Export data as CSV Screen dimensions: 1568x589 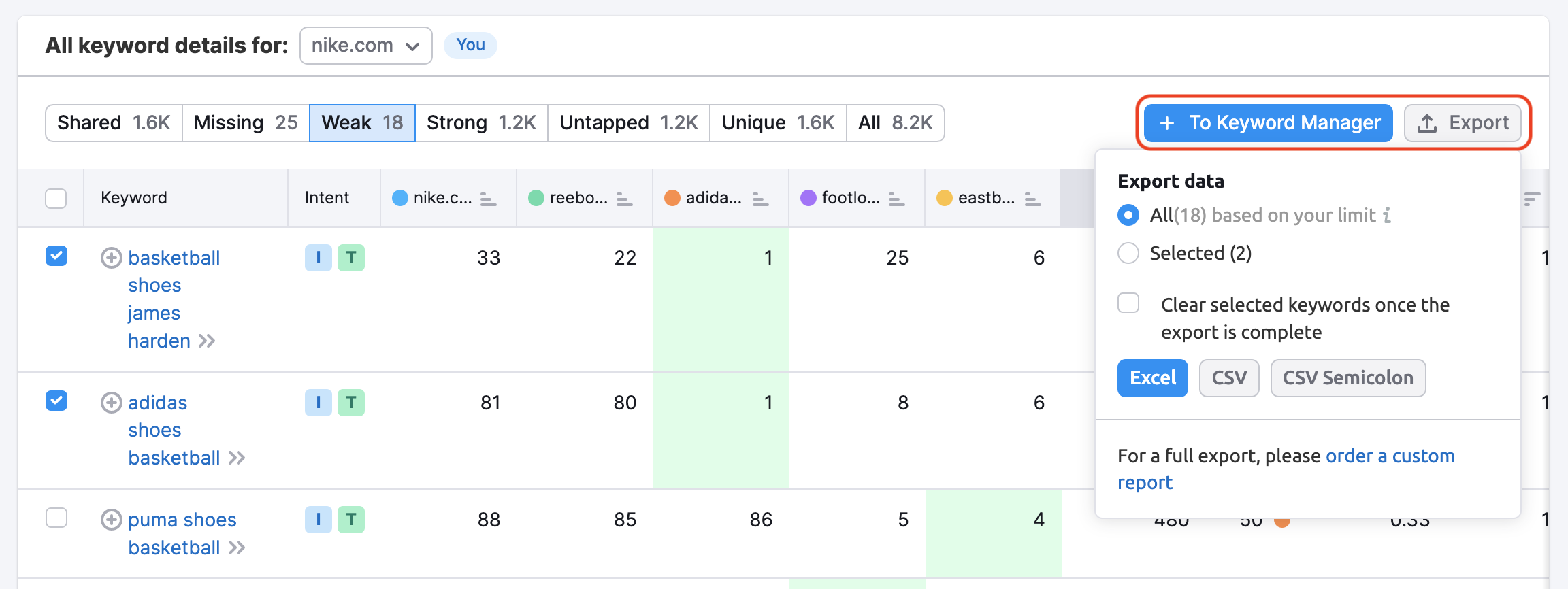point(1229,378)
